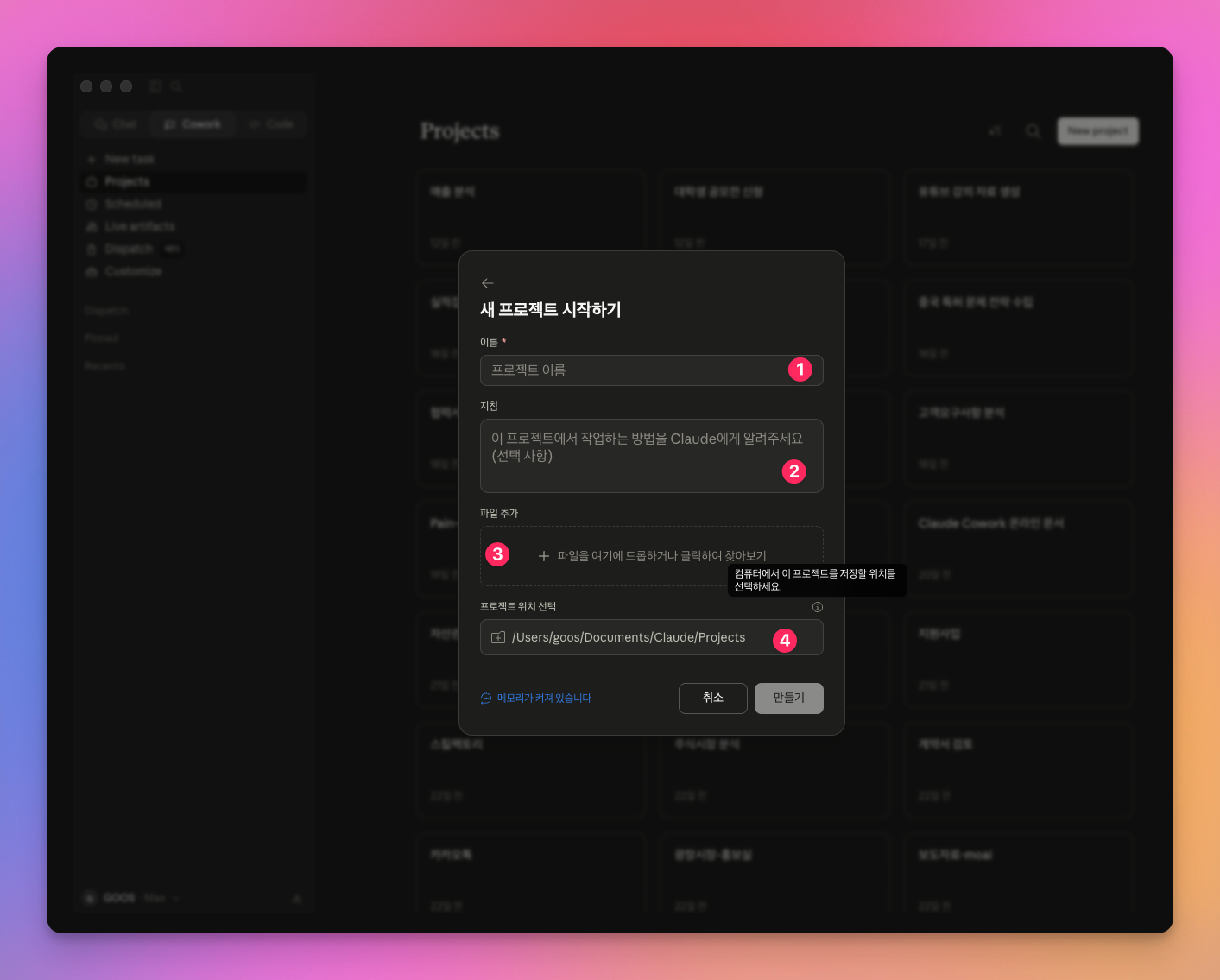Viewport: 1220px width, 980px height.
Task: Open the /Users/goos/Documents/Claude/Projects location picker
Action: click(x=651, y=637)
